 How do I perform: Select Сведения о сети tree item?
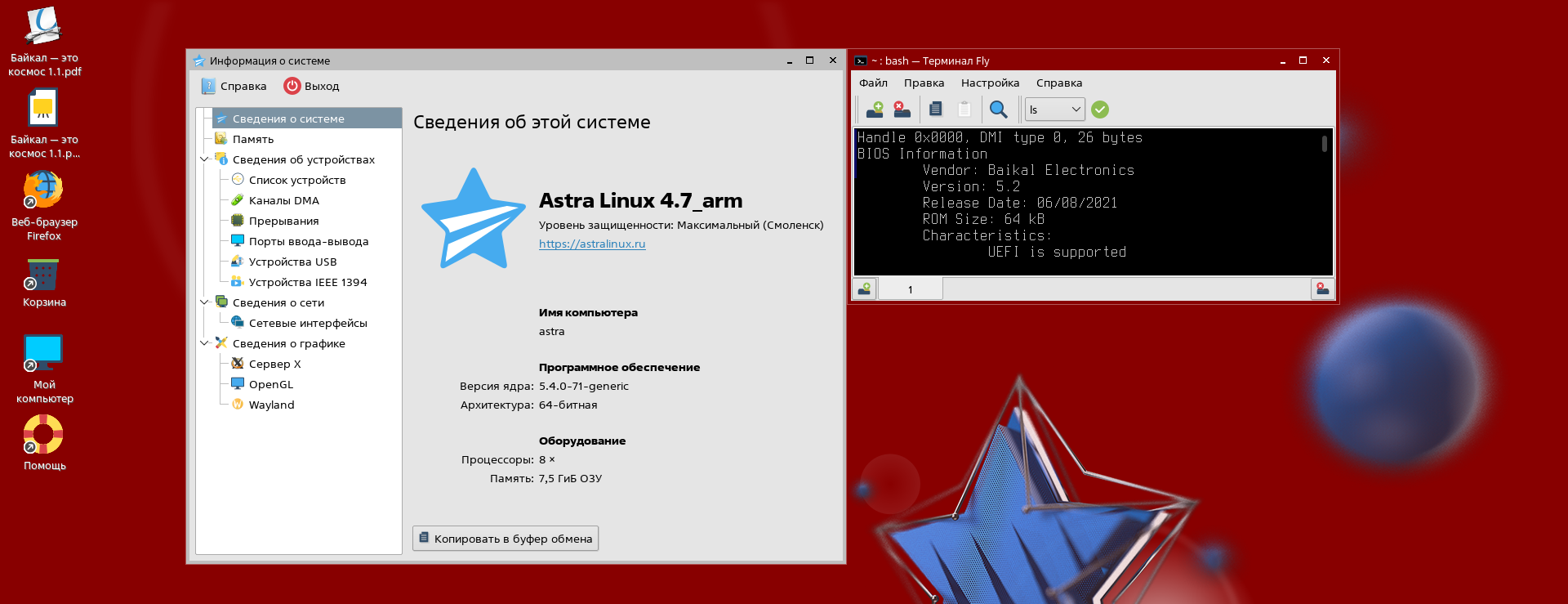278,302
